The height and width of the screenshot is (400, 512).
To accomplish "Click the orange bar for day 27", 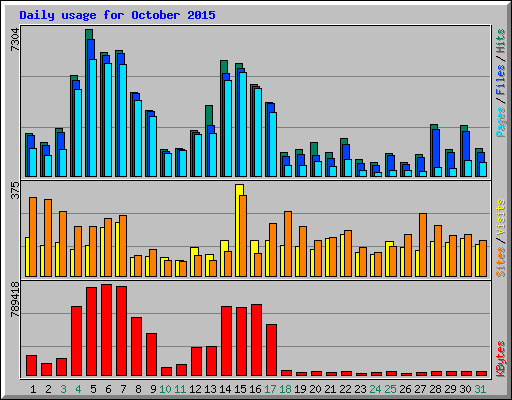I will (x=423, y=245).
